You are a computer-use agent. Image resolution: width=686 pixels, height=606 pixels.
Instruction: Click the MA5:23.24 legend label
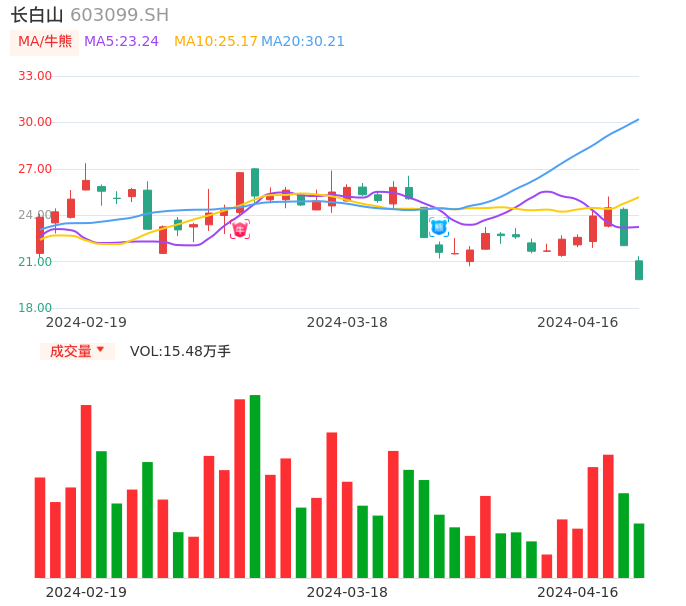[121, 42]
